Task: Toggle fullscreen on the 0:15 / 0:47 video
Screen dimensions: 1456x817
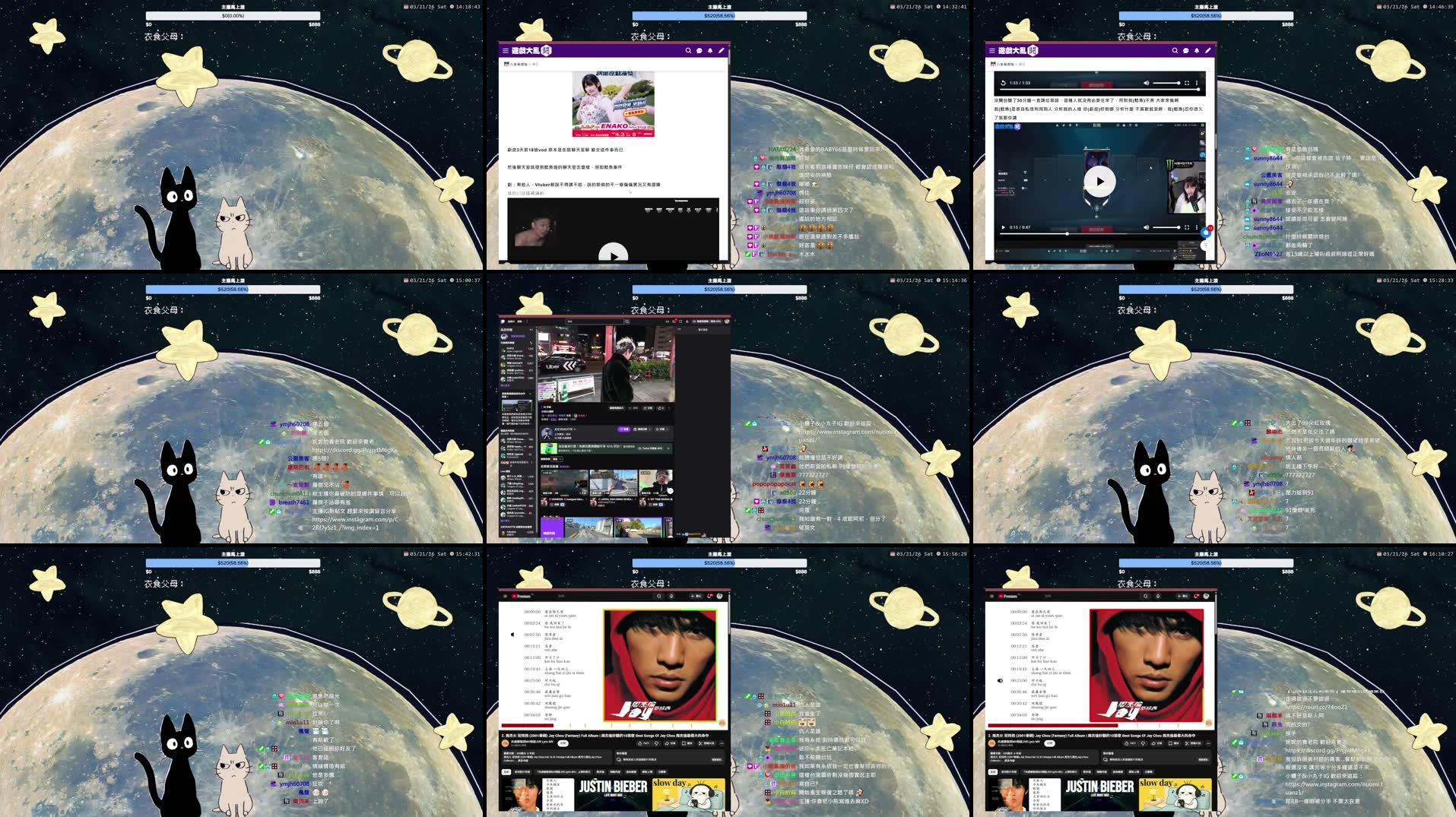Action: [x=1187, y=227]
